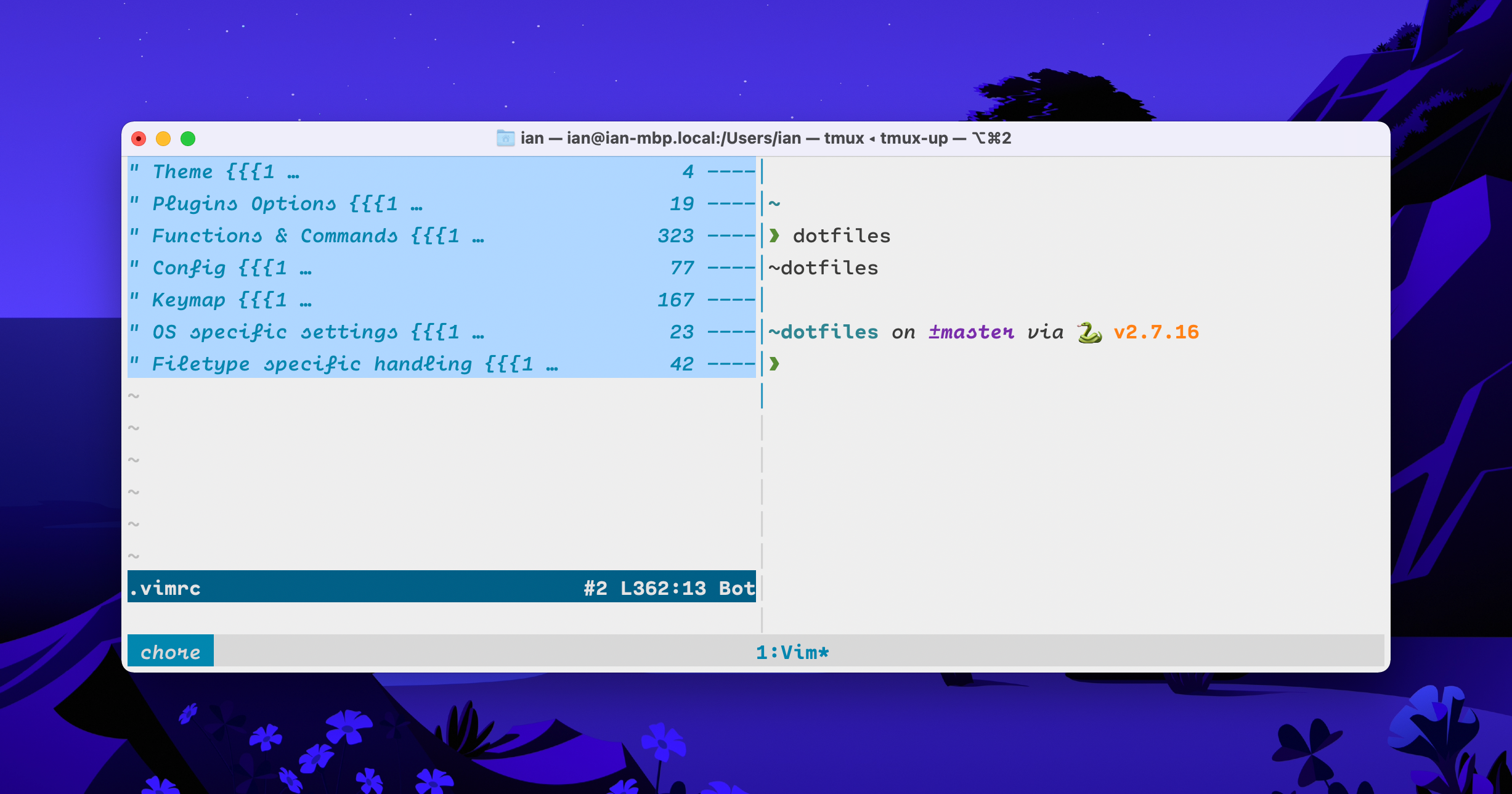This screenshot has height=794, width=1512.
Task: Click the line count 323 in the fold
Action: [676, 235]
